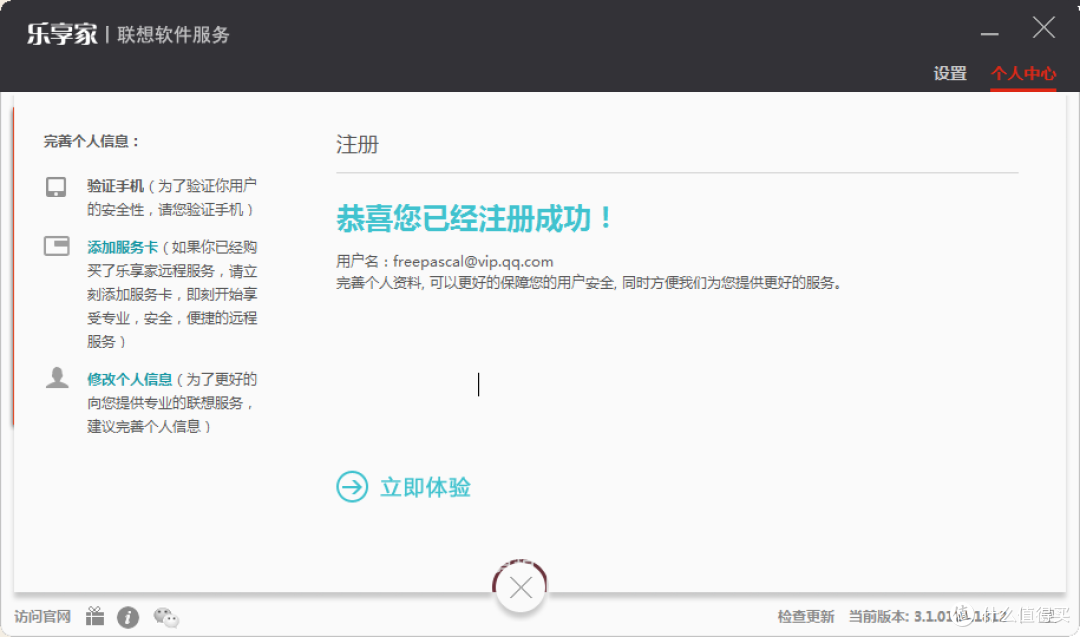Viewport: 1080px width, 637px height.
Task: Click the 立即体验 link
Action: coord(425,487)
